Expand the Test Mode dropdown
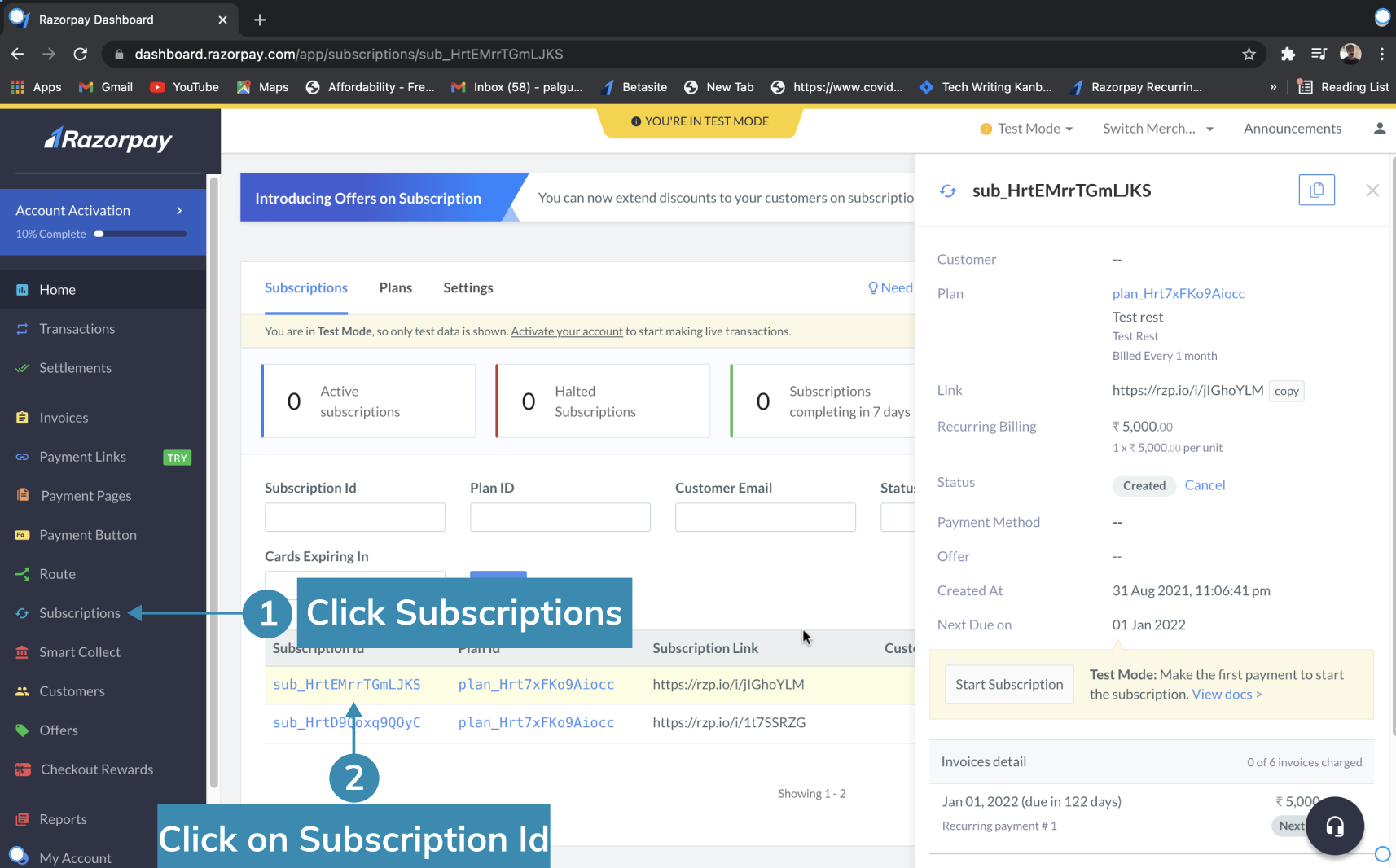 tap(1027, 129)
